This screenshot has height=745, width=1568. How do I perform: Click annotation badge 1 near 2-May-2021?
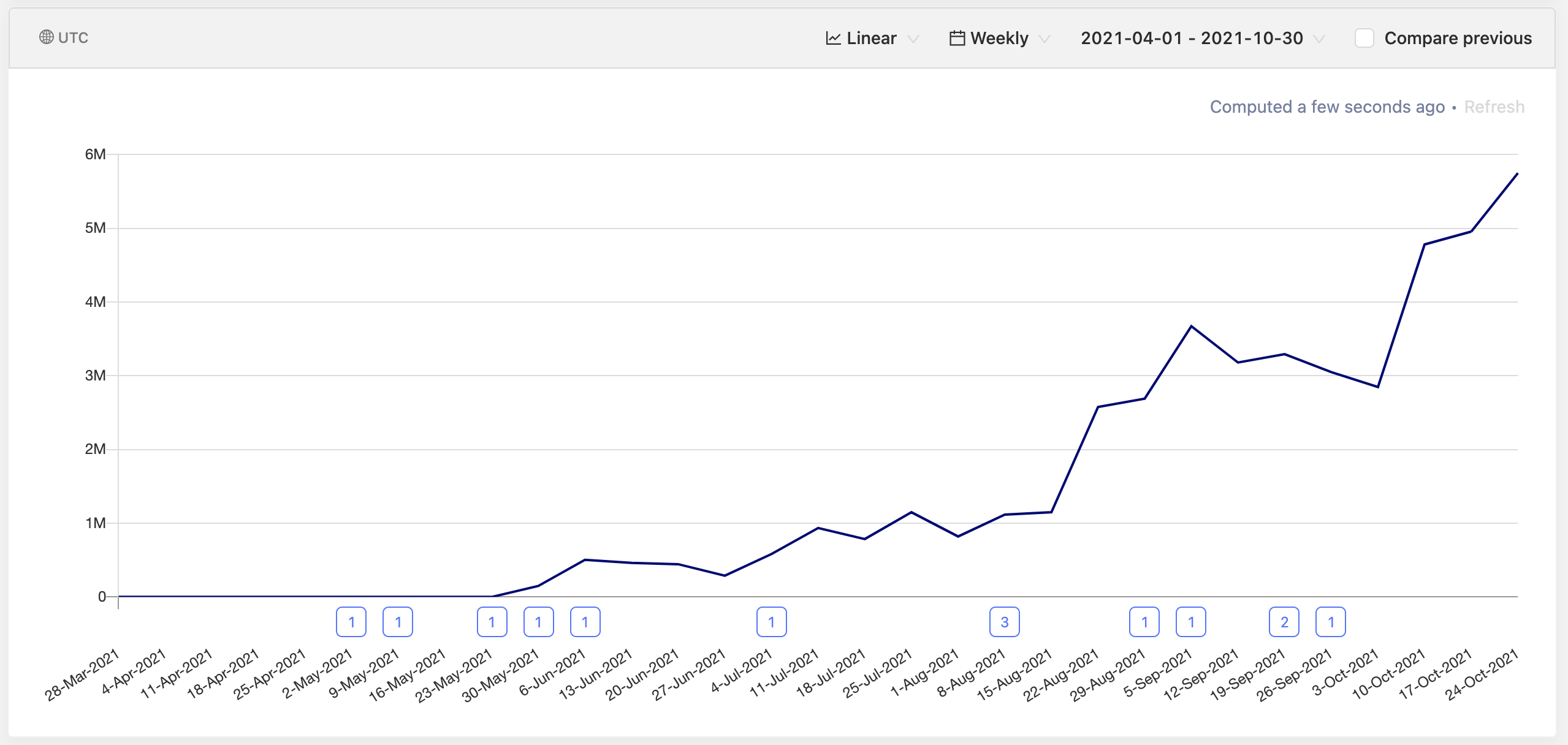point(351,622)
